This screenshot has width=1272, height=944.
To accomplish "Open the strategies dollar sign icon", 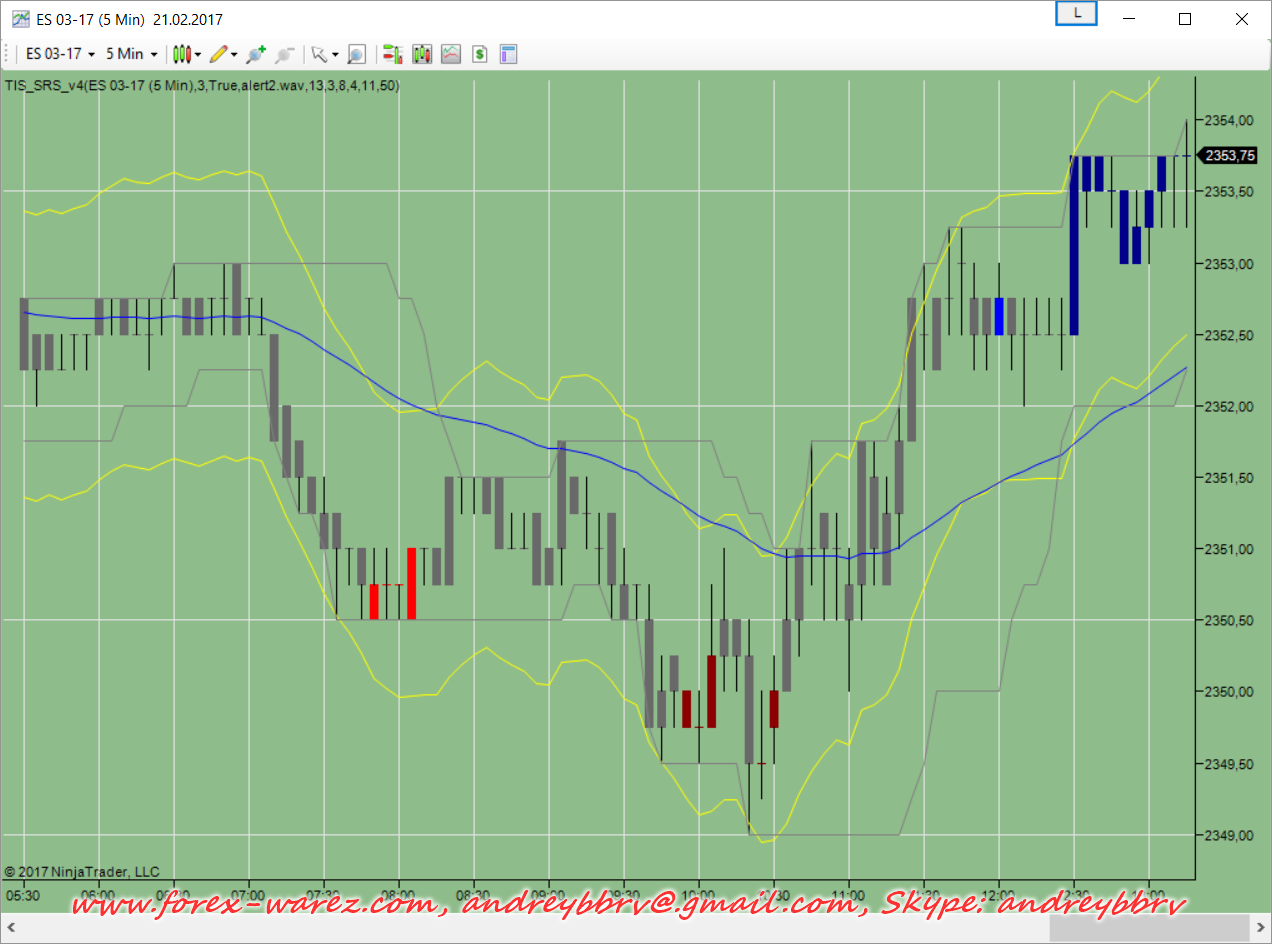I will click(x=480, y=54).
